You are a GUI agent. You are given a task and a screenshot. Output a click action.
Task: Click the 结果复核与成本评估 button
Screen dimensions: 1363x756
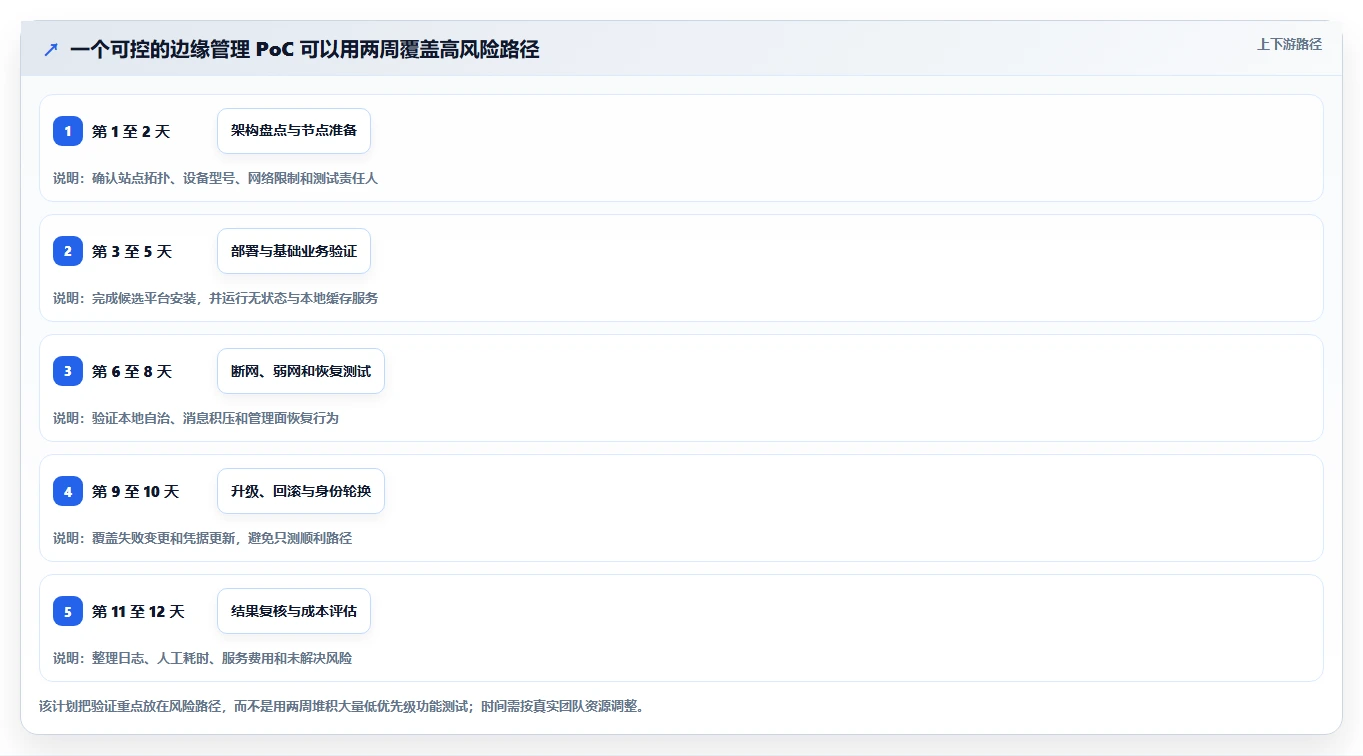(x=294, y=611)
